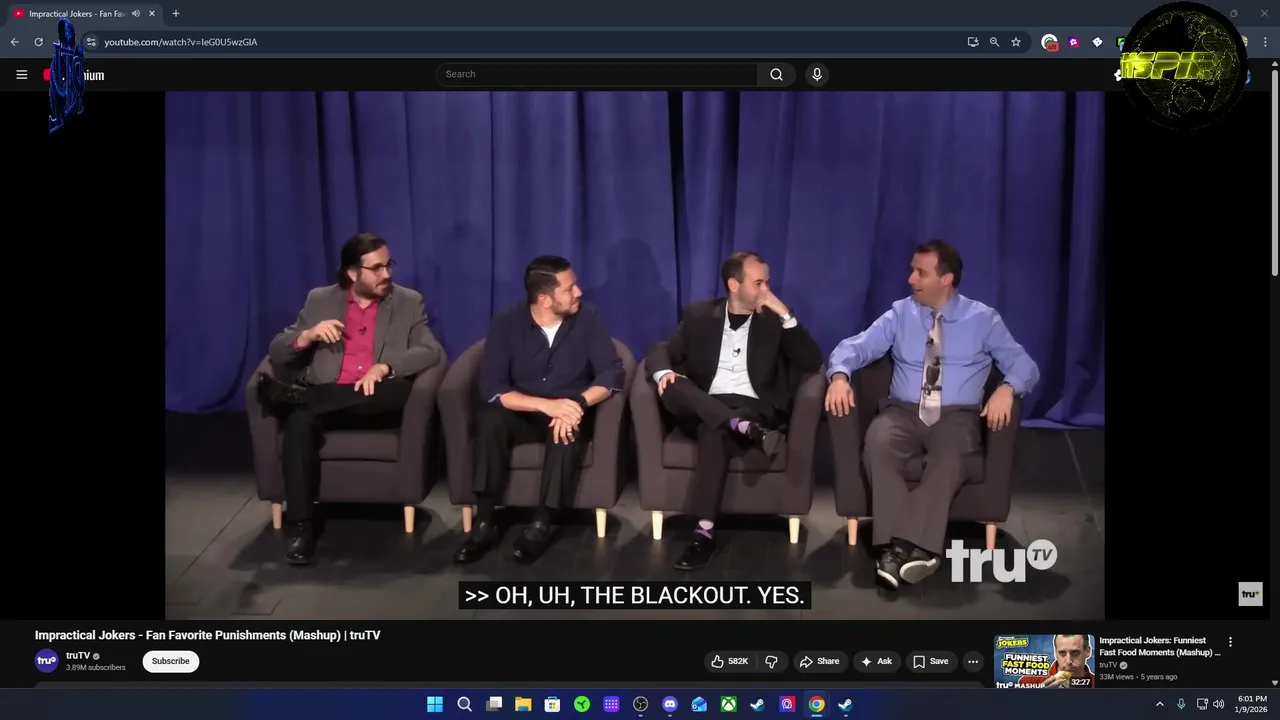Click the '3.89M subscribers' text
Viewport: 1280px width, 720px height.
pyautogui.click(x=96, y=667)
